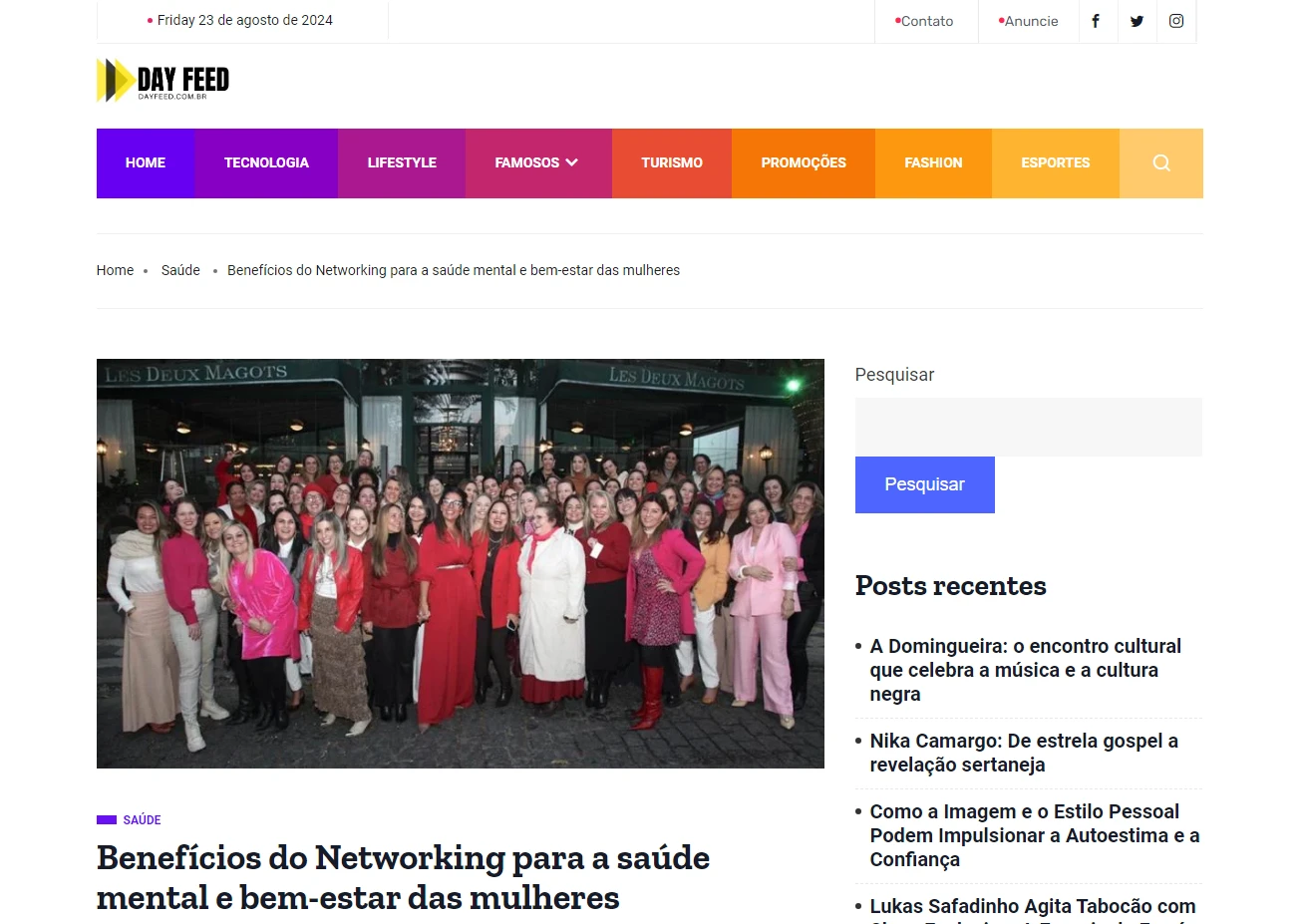Expand the Famosos dropdown chevron
Viewport: 1302px width, 924px height.
click(x=572, y=162)
